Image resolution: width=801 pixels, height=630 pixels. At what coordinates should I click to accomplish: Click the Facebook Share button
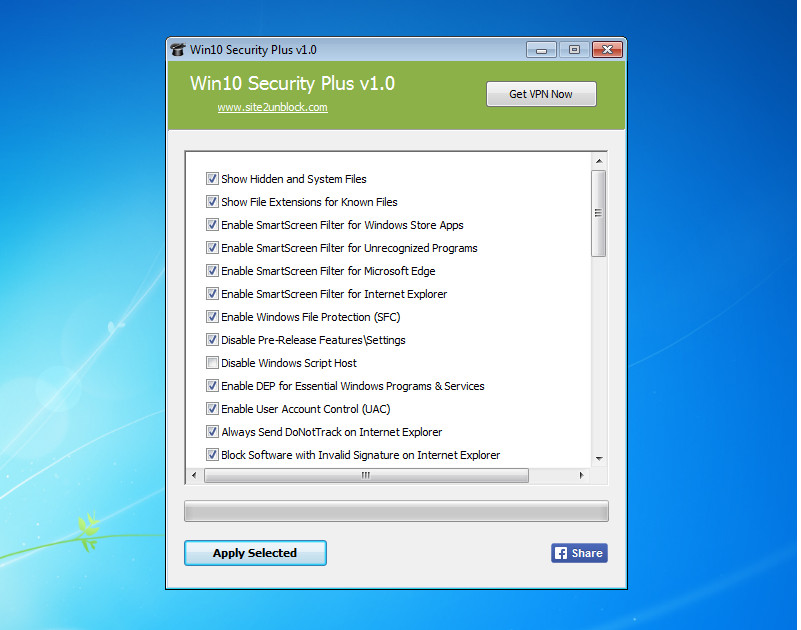579,553
